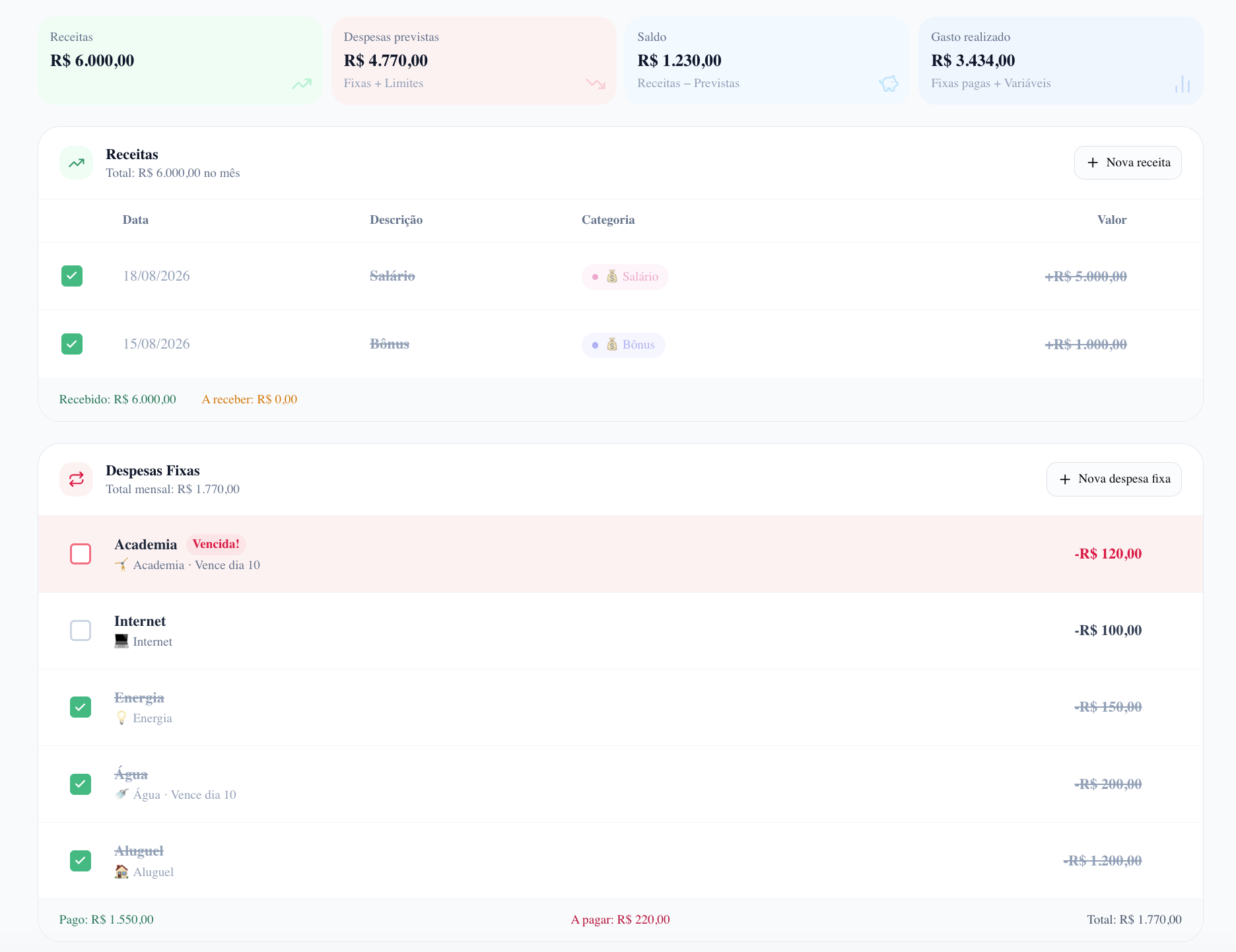This screenshot has height=952, width=1236.
Task: Click the Nova despesa fixa button
Action: point(1114,479)
